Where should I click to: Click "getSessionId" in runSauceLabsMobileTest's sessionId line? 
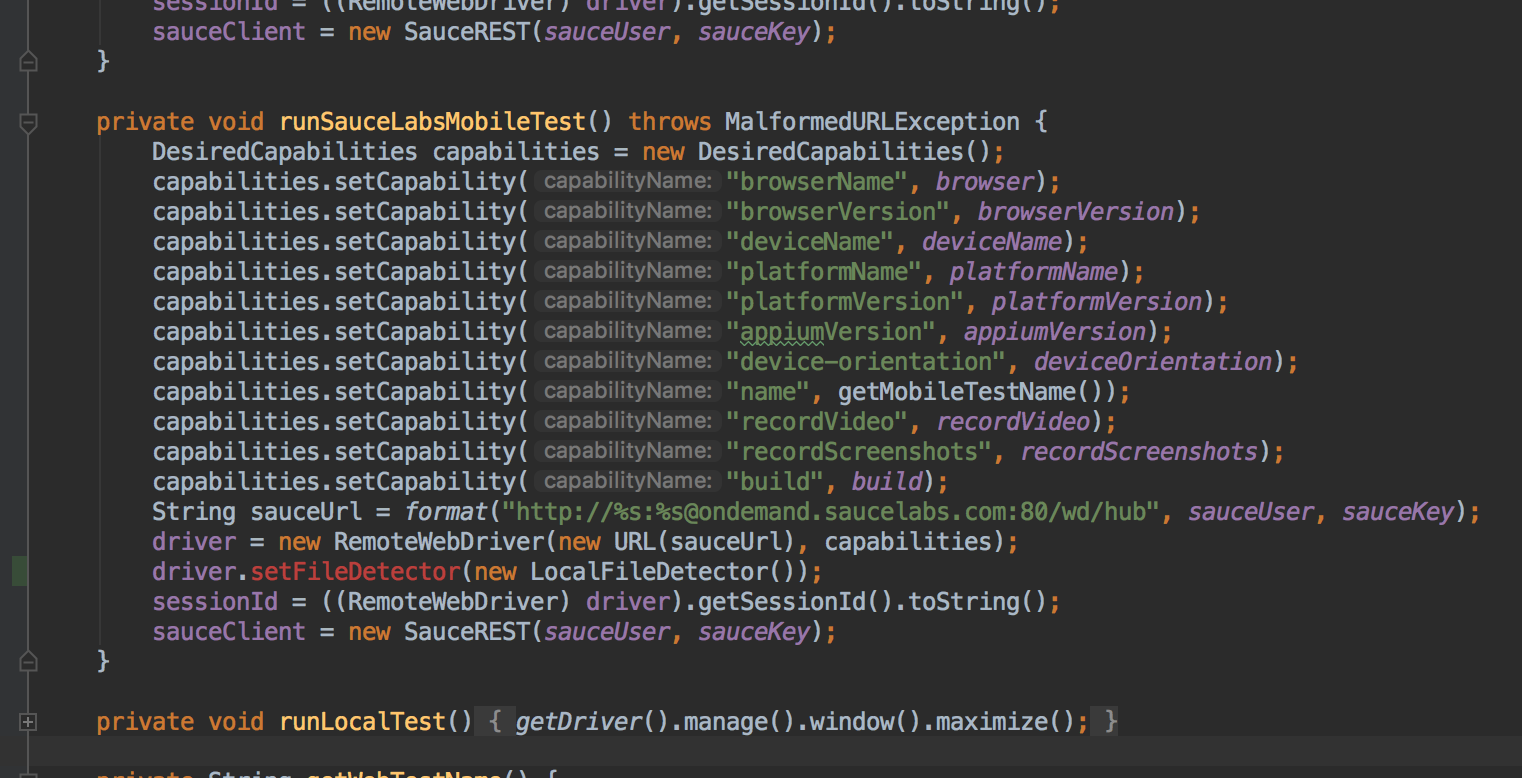point(781,602)
